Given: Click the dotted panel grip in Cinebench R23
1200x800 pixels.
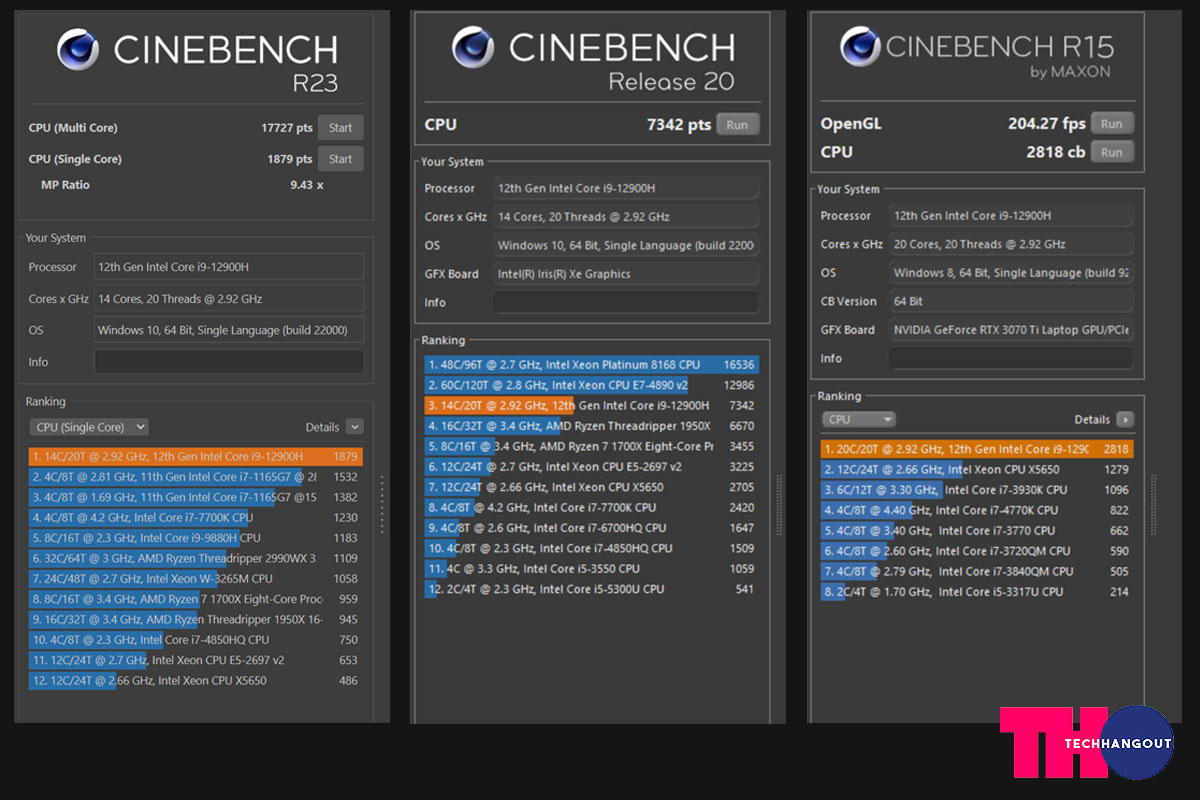Looking at the screenshot, I should click(381, 504).
